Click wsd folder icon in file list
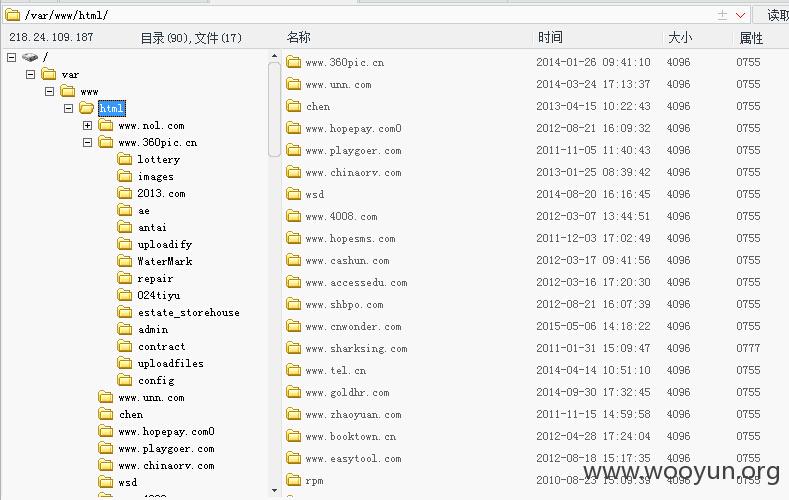Viewport: 789px width, 500px height. (293, 194)
